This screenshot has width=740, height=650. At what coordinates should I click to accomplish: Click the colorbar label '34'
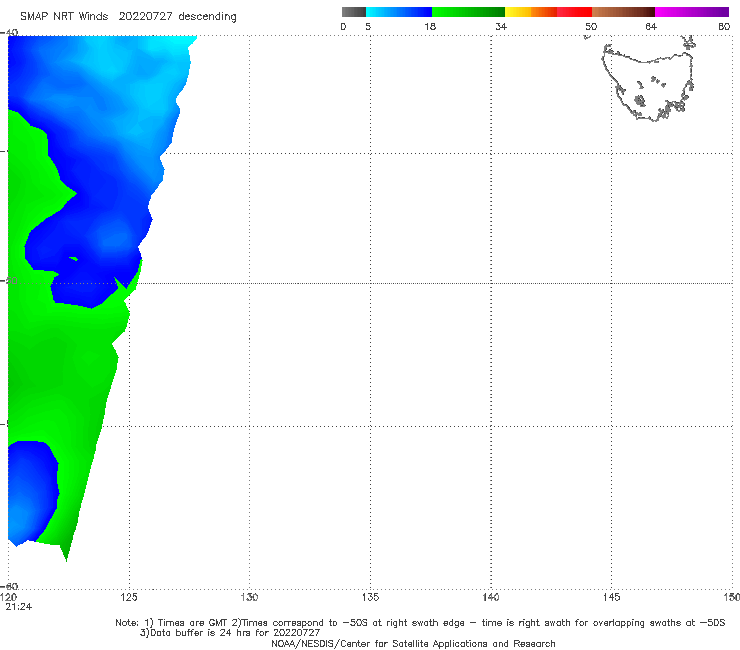(501, 26)
